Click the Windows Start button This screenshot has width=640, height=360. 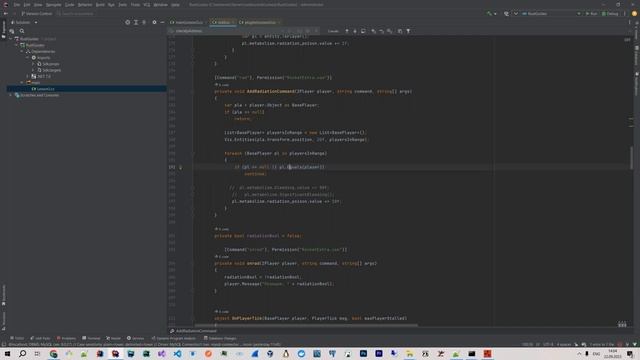tap(7, 353)
